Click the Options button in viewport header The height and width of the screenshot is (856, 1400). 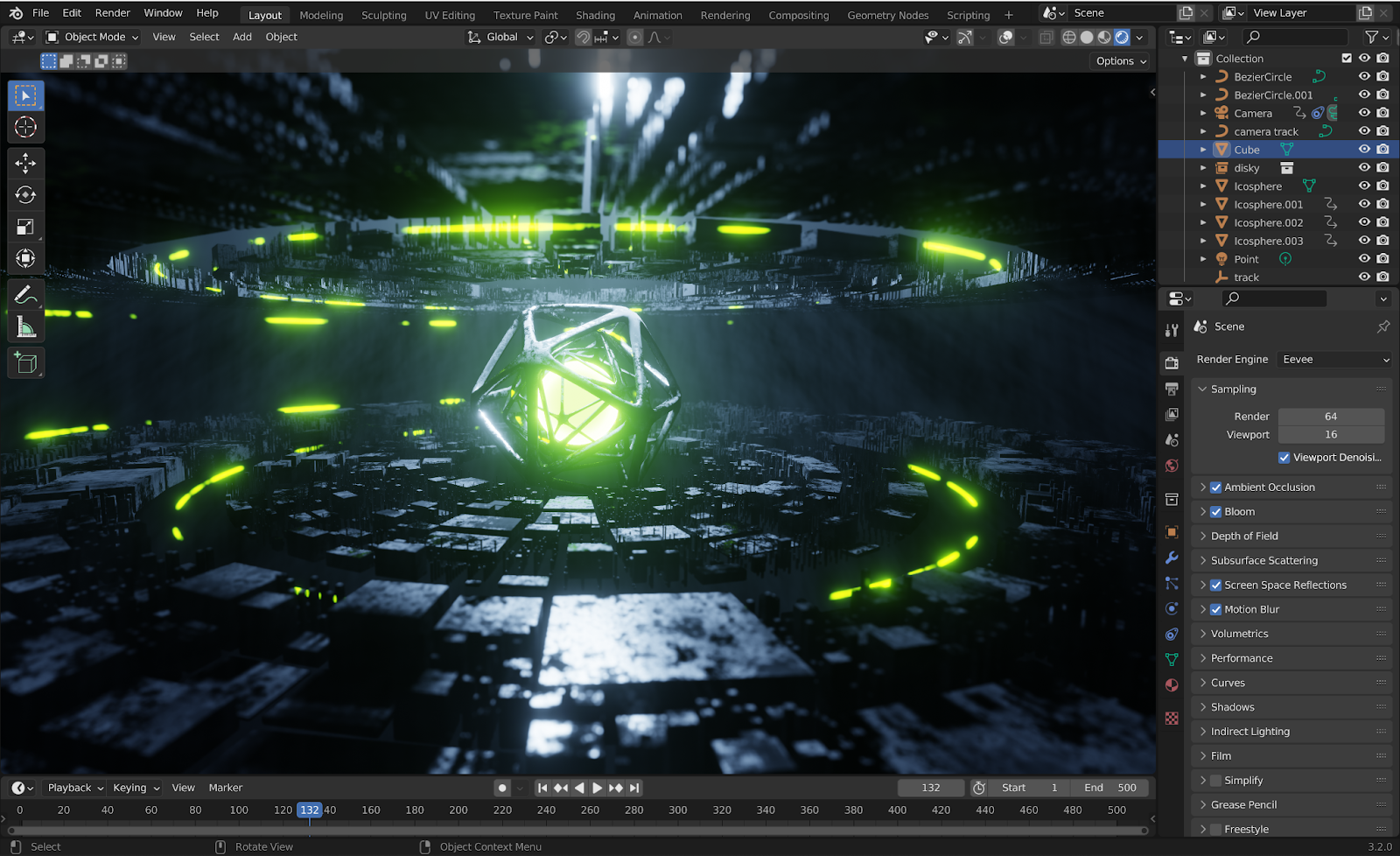[x=1120, y=61]
